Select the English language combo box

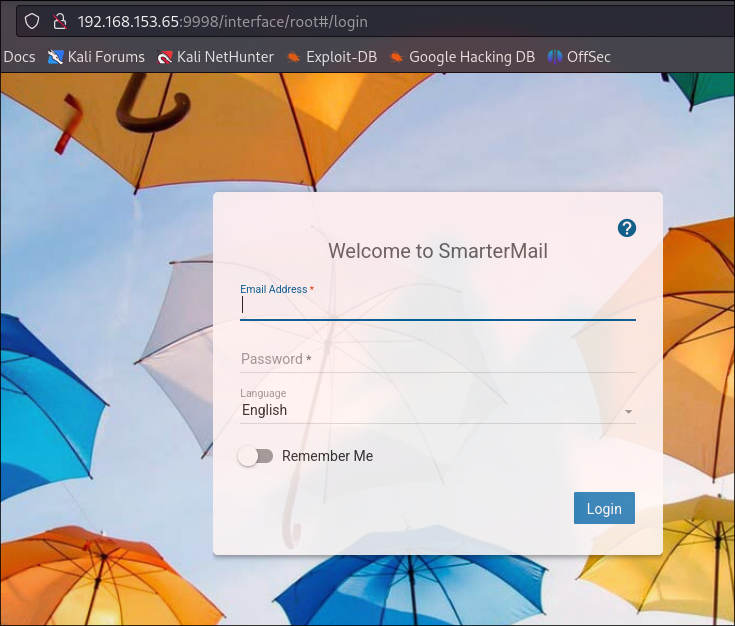(x=438, y=410)
